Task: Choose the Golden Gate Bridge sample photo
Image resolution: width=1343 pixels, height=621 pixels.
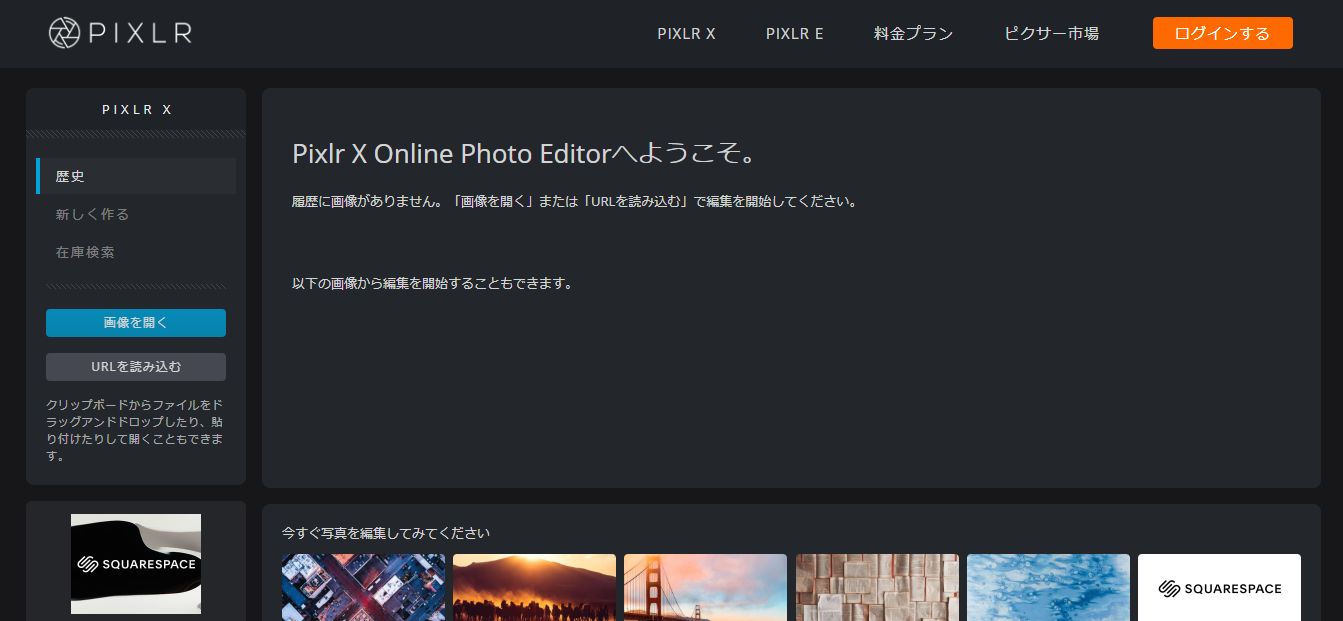Action: [x=705, y=588]
